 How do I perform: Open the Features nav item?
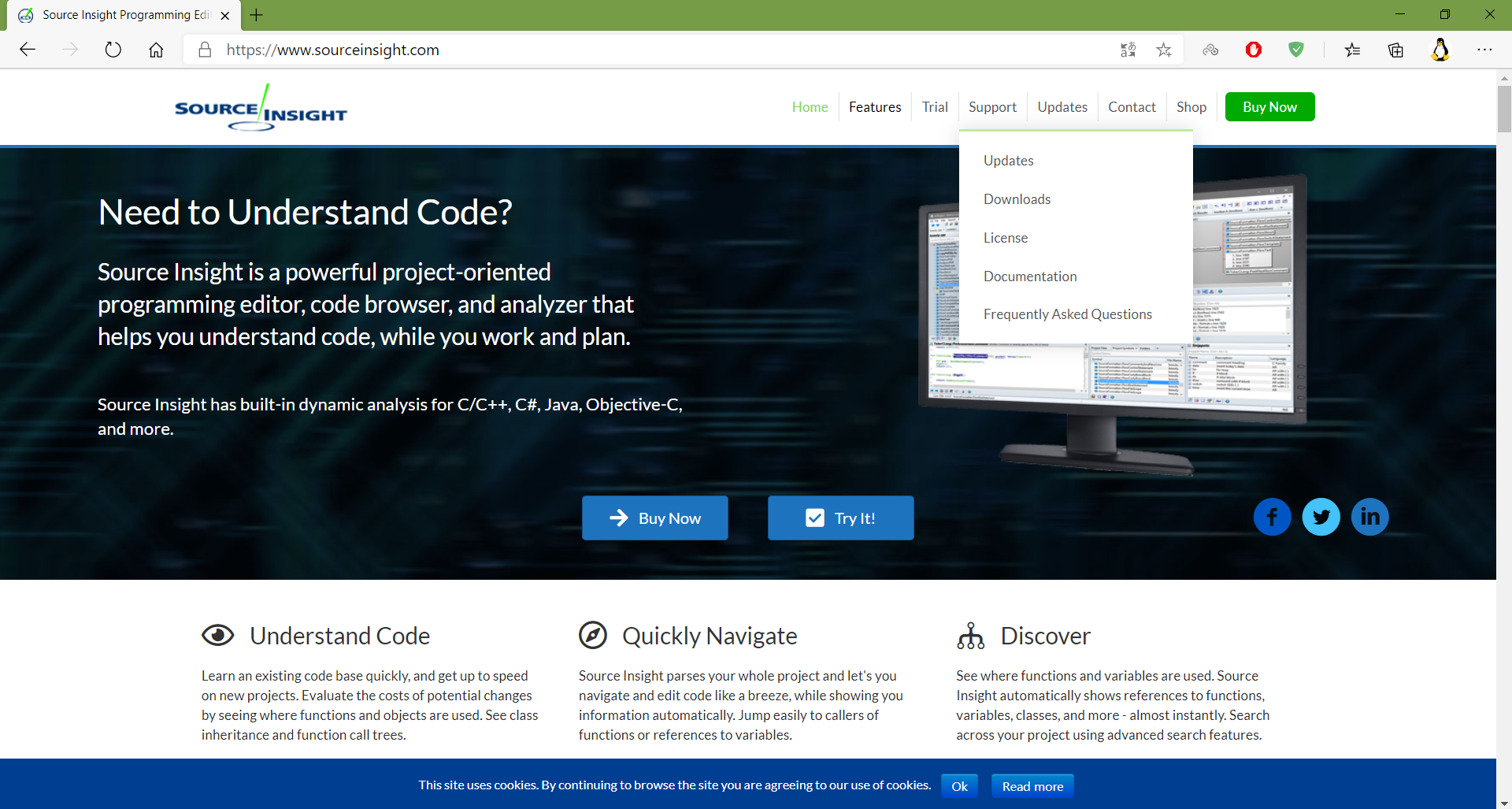point(875,107)
